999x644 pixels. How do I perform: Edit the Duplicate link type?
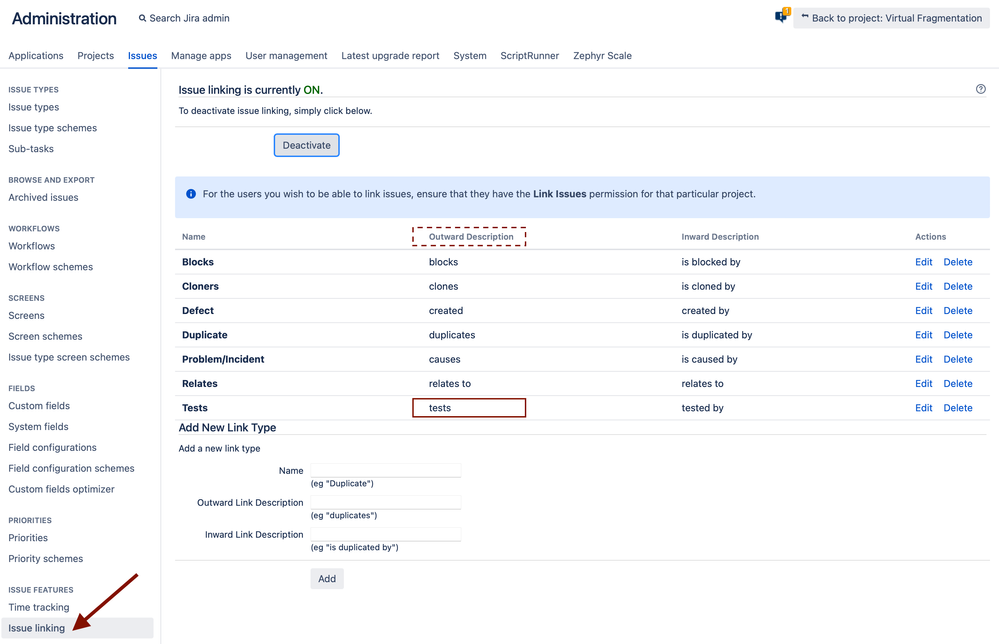click(923, 334)
